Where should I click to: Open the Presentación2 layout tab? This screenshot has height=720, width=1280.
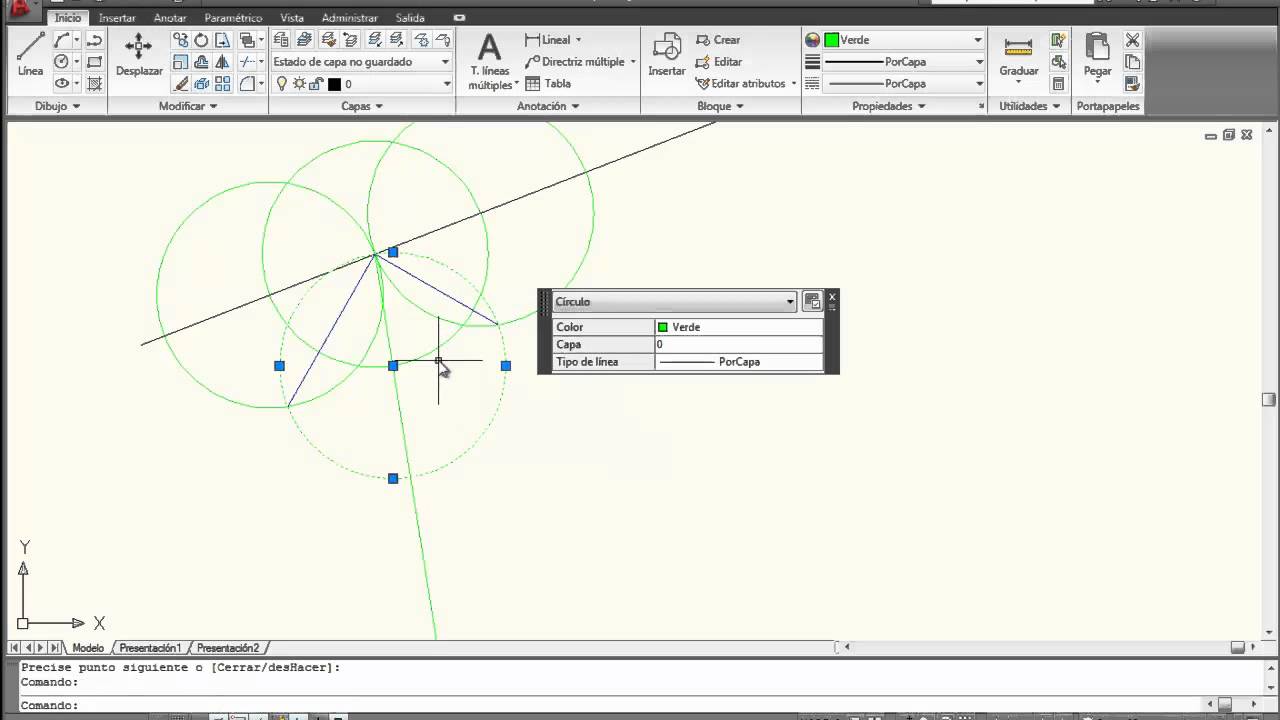[x=228, y=648]
